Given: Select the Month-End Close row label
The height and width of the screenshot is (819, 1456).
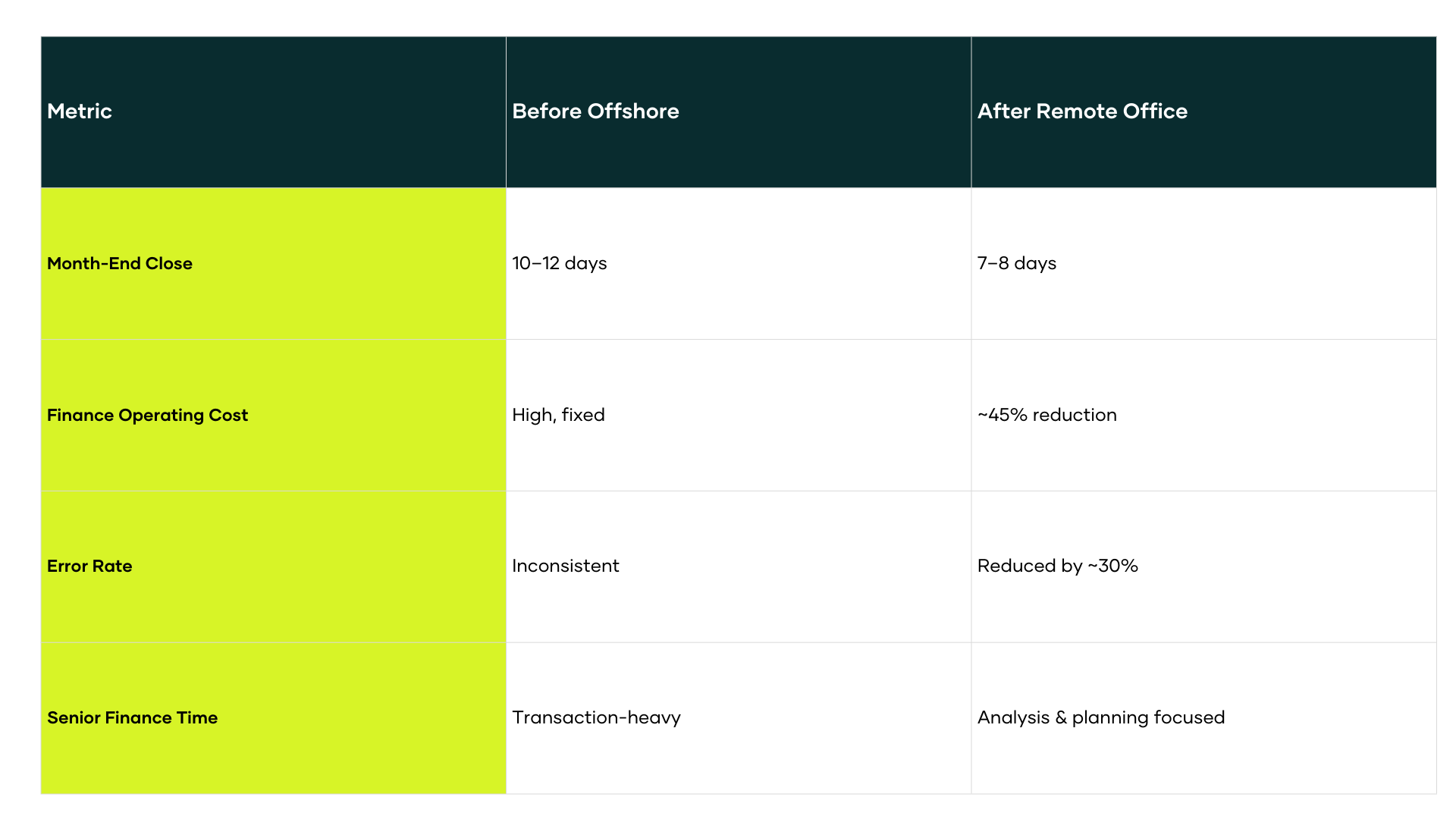Looking at the screenshot, I should click(120, 263).
